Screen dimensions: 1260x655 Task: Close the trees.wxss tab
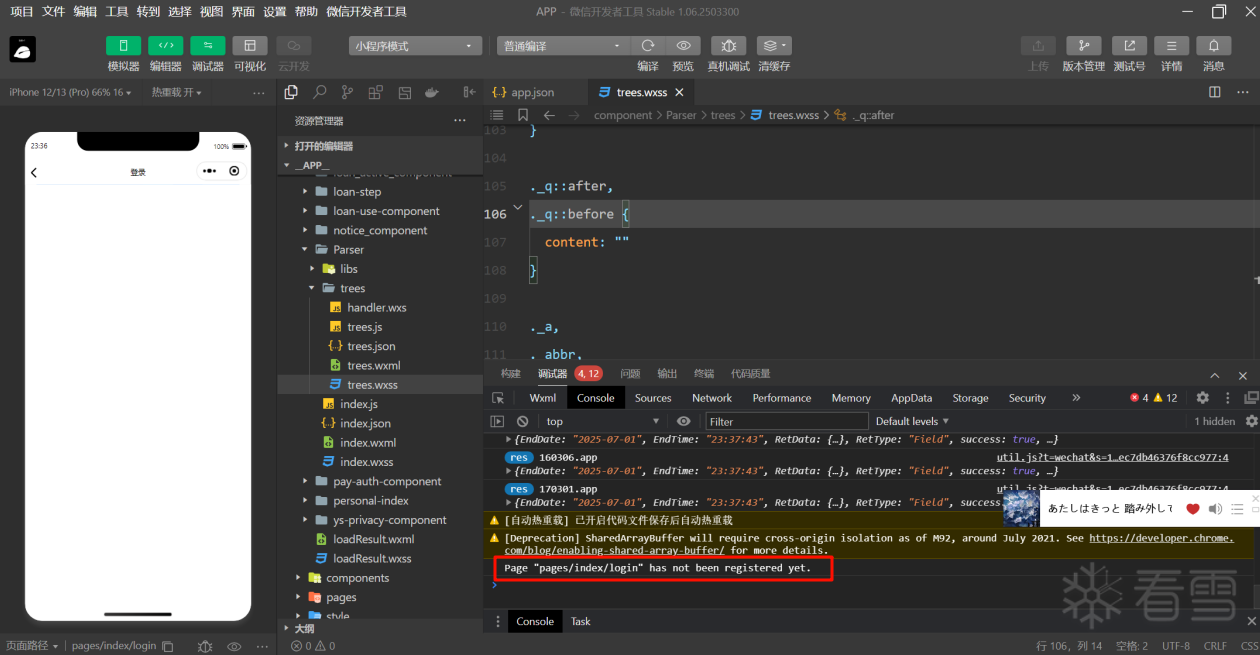coord(679,92)
